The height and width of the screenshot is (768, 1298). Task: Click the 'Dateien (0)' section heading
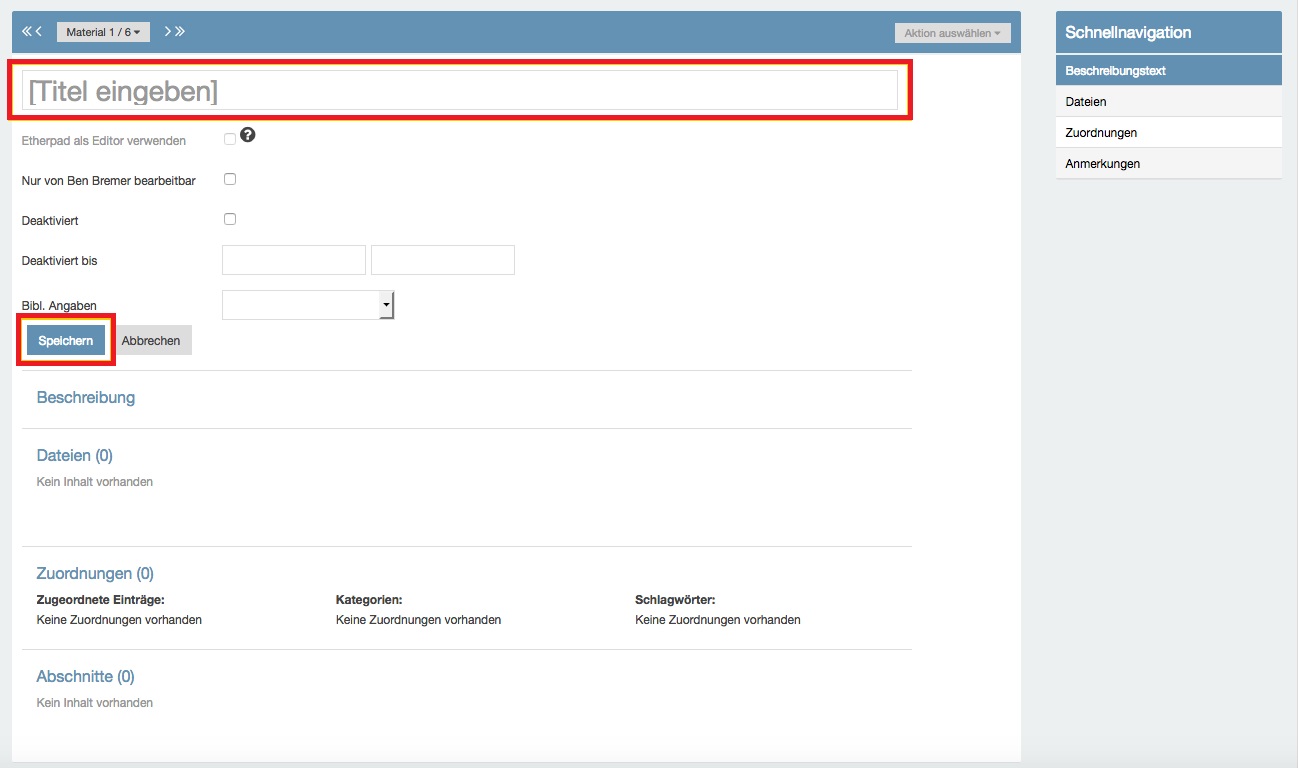point(75,456)
